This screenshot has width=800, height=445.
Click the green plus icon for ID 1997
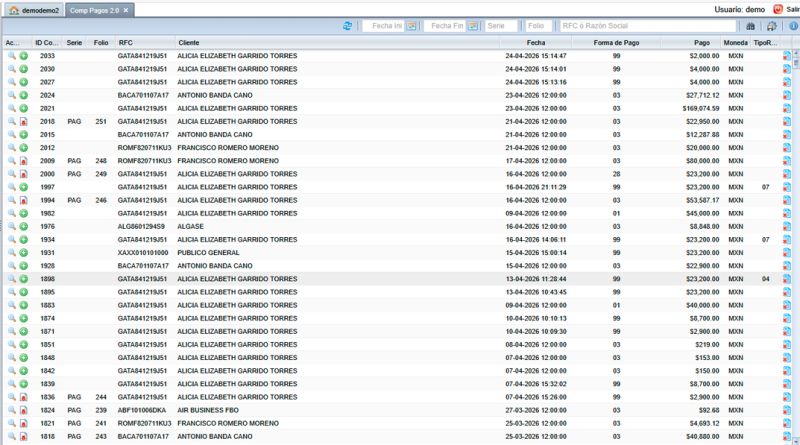point(23,187)
